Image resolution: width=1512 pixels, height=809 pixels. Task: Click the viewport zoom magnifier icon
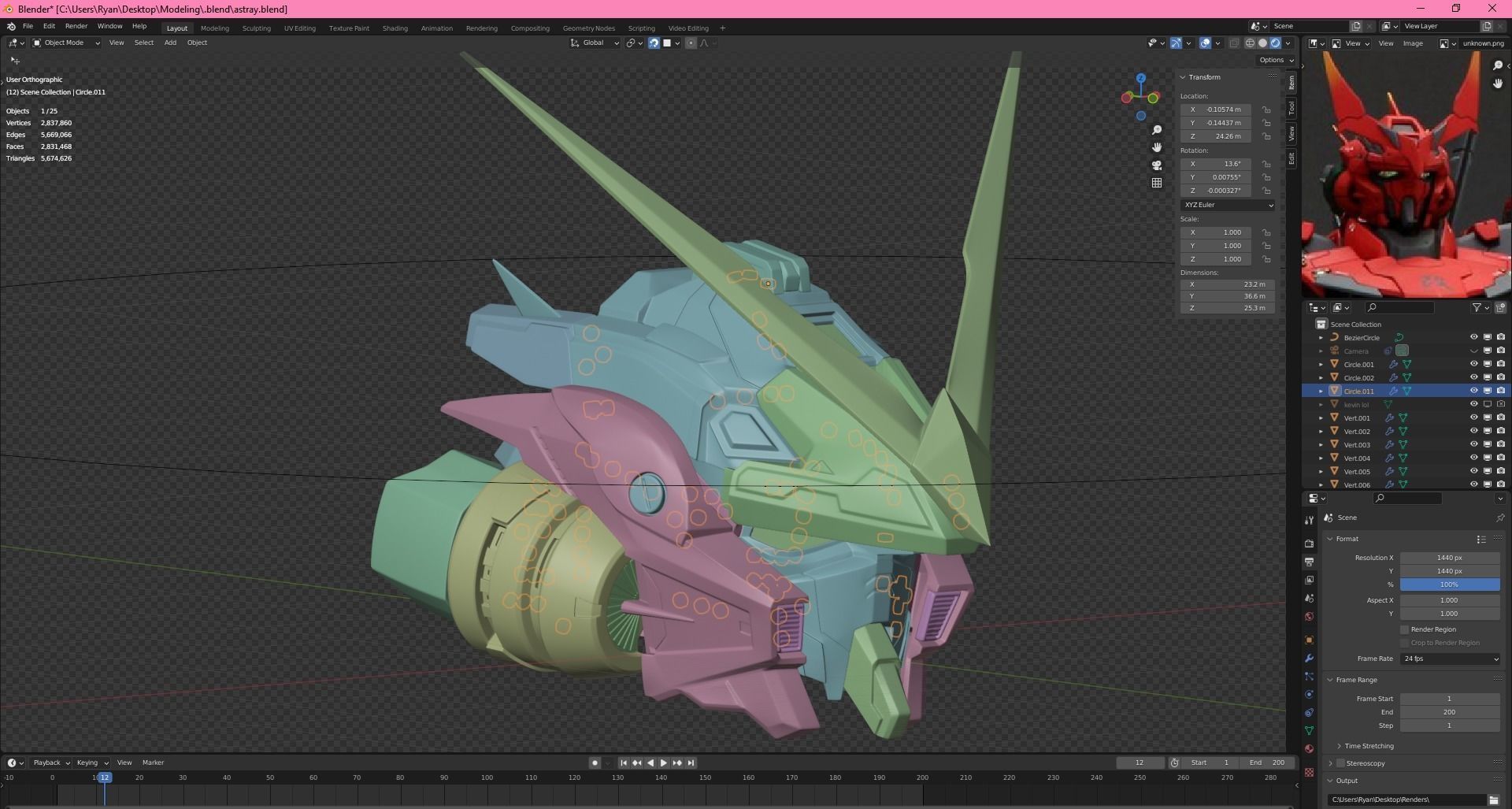click(1157, 130)
